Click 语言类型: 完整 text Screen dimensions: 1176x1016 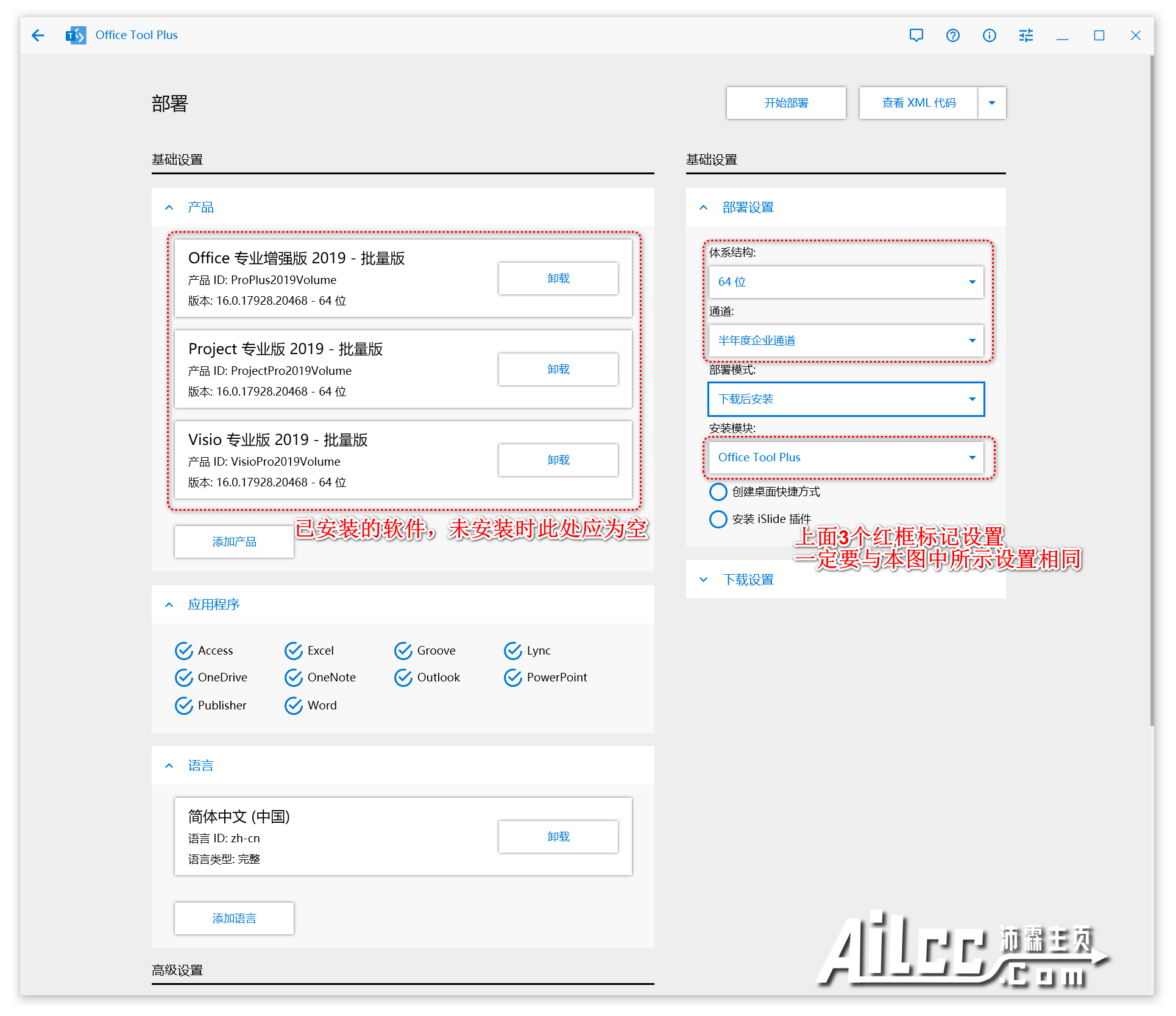224,859
